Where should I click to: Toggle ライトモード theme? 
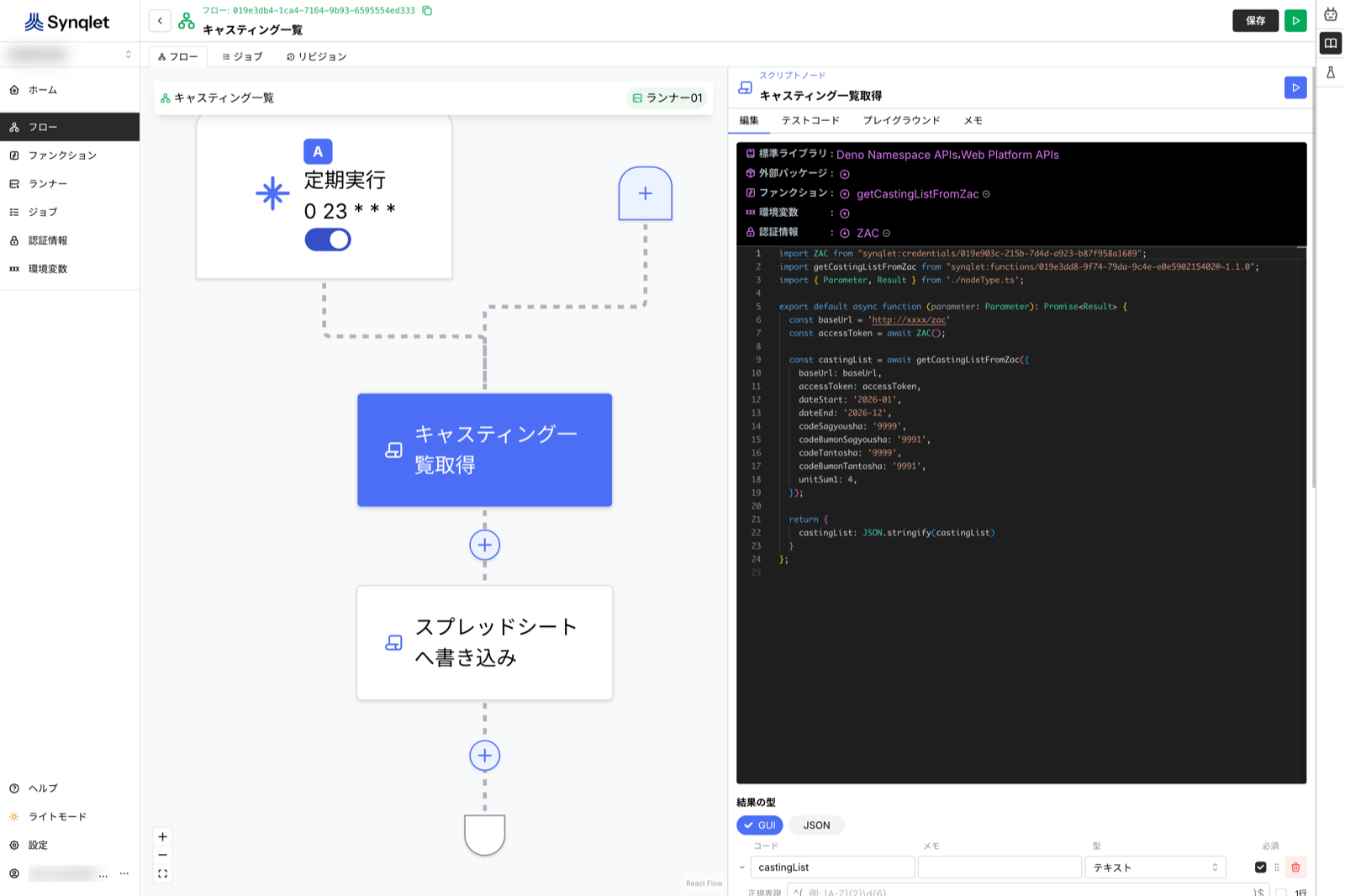click(x=57, y=816)
